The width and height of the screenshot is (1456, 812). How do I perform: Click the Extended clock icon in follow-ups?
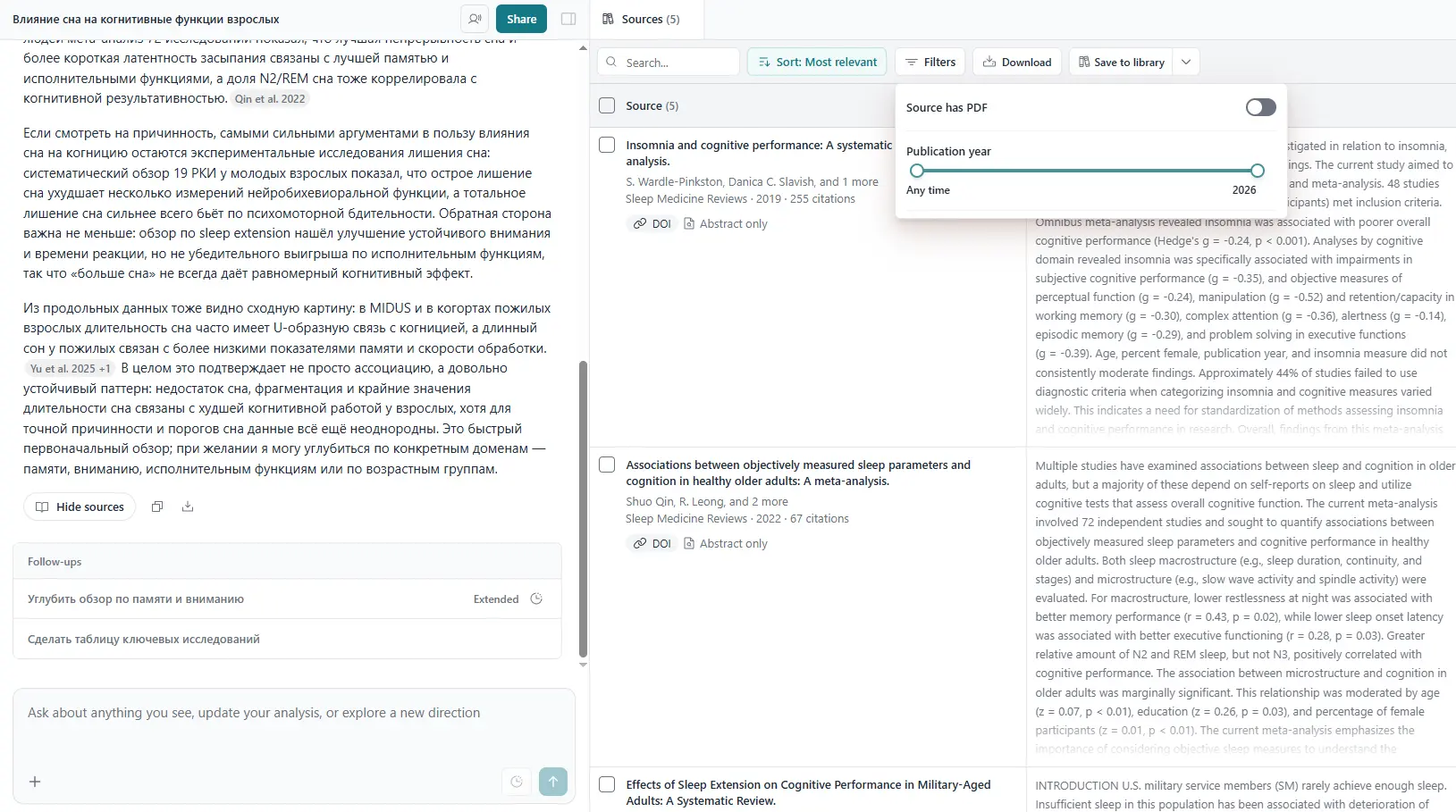point(536,599)
